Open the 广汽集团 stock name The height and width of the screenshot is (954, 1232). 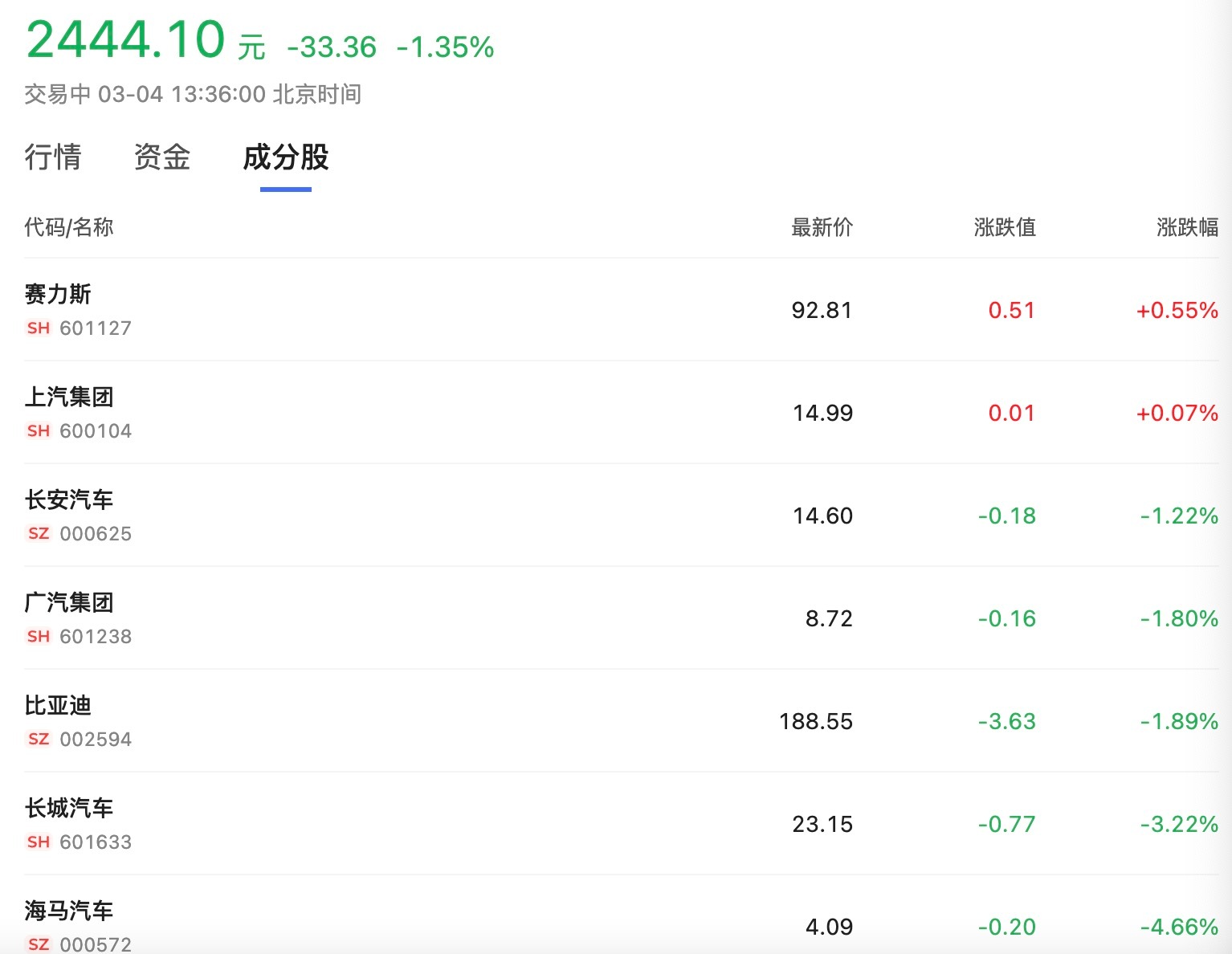pos(69,602)
